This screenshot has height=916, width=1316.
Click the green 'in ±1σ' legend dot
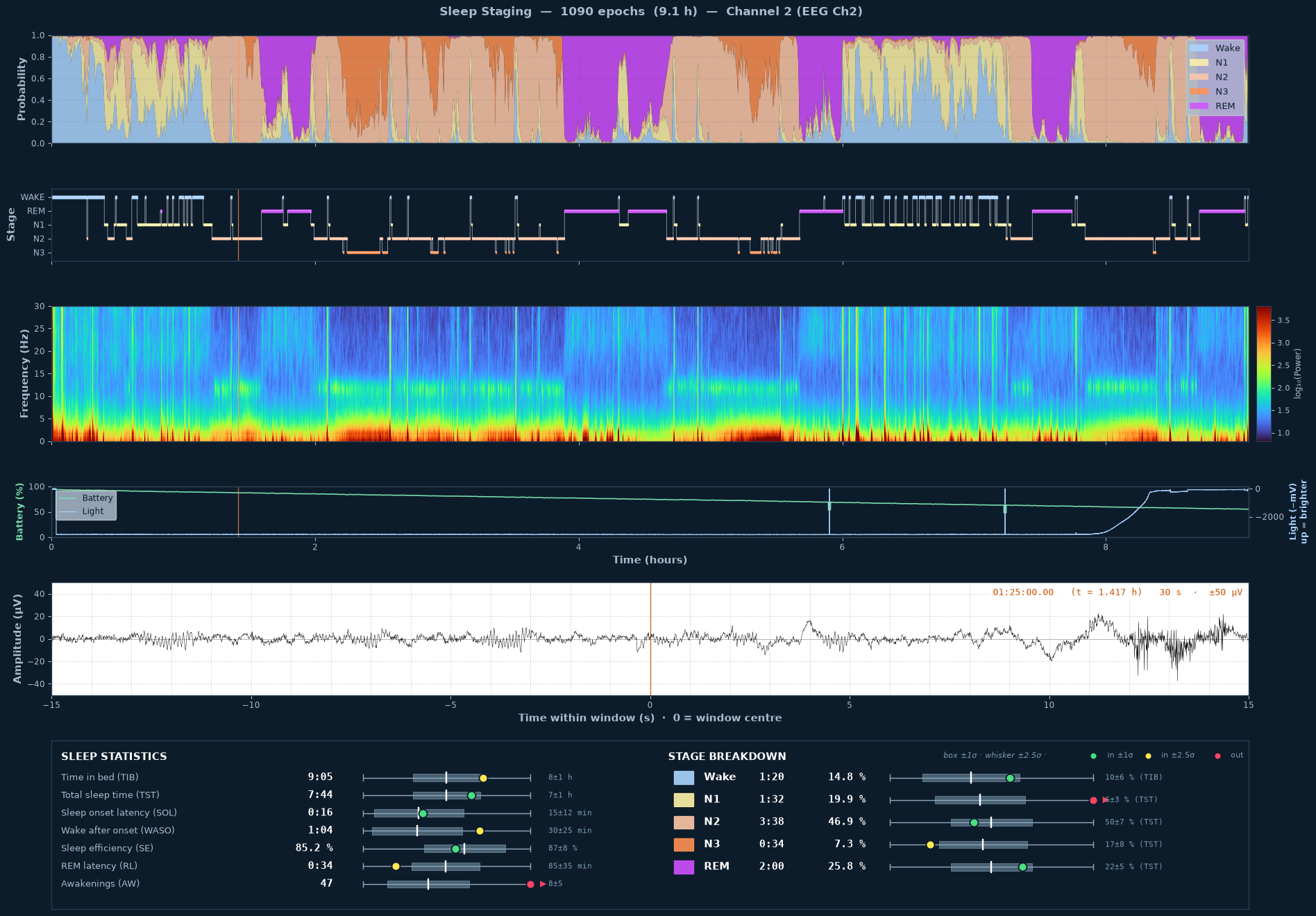click(x=1093, y=756)
